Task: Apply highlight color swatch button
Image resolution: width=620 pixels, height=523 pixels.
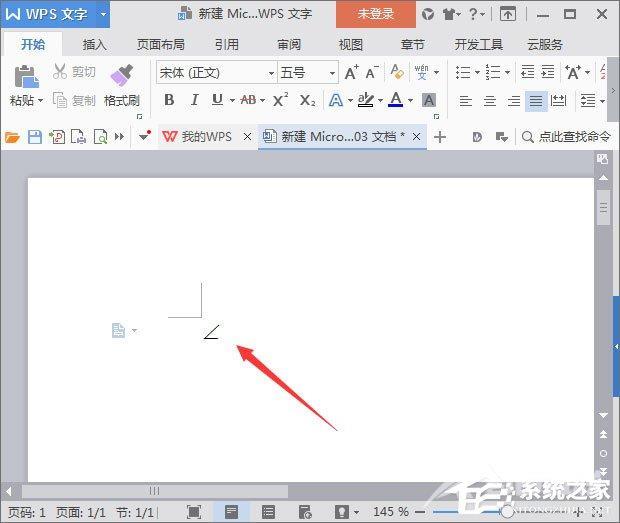Action: tap(366, 100)
